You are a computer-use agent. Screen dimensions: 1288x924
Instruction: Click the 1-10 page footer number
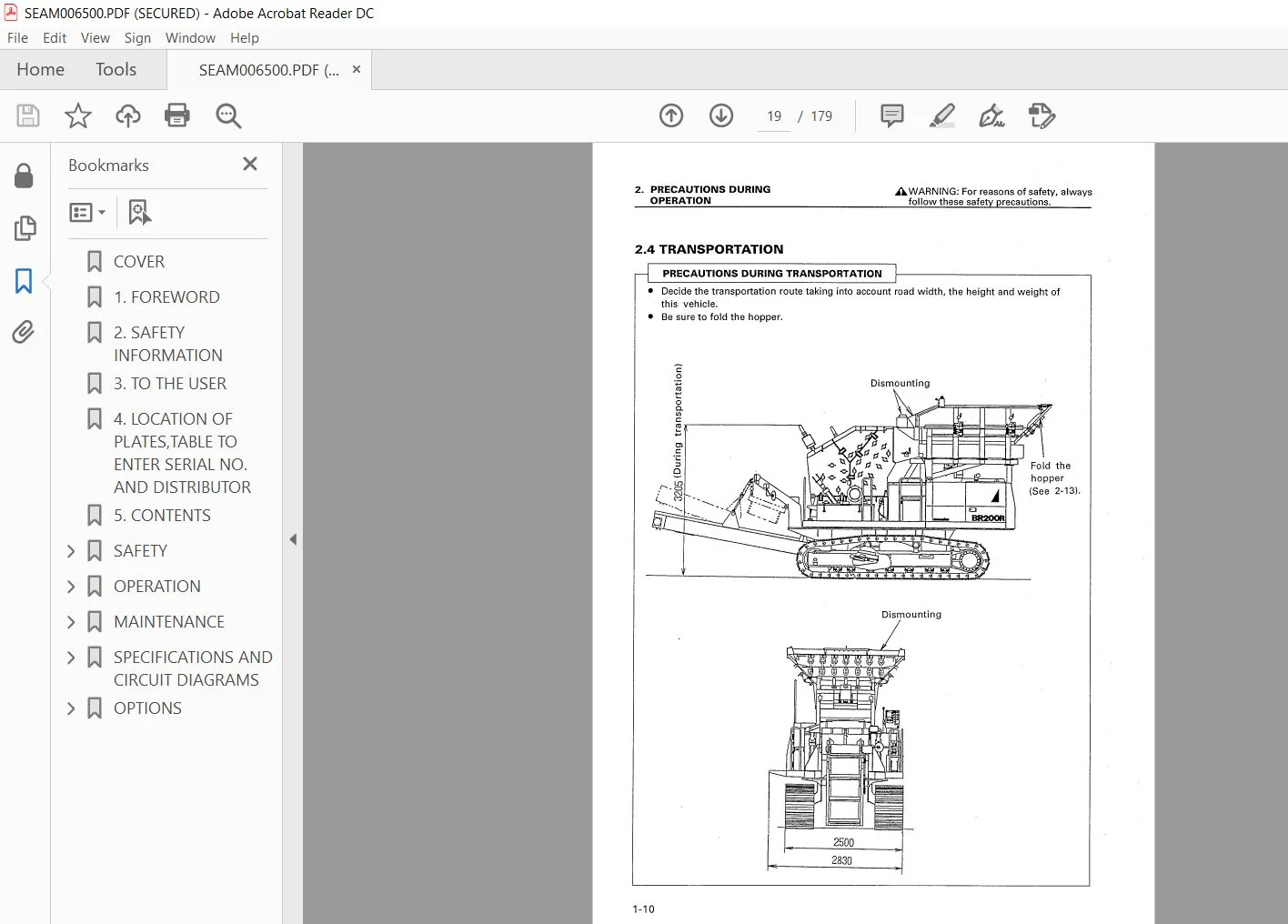[x=643, y=909]
